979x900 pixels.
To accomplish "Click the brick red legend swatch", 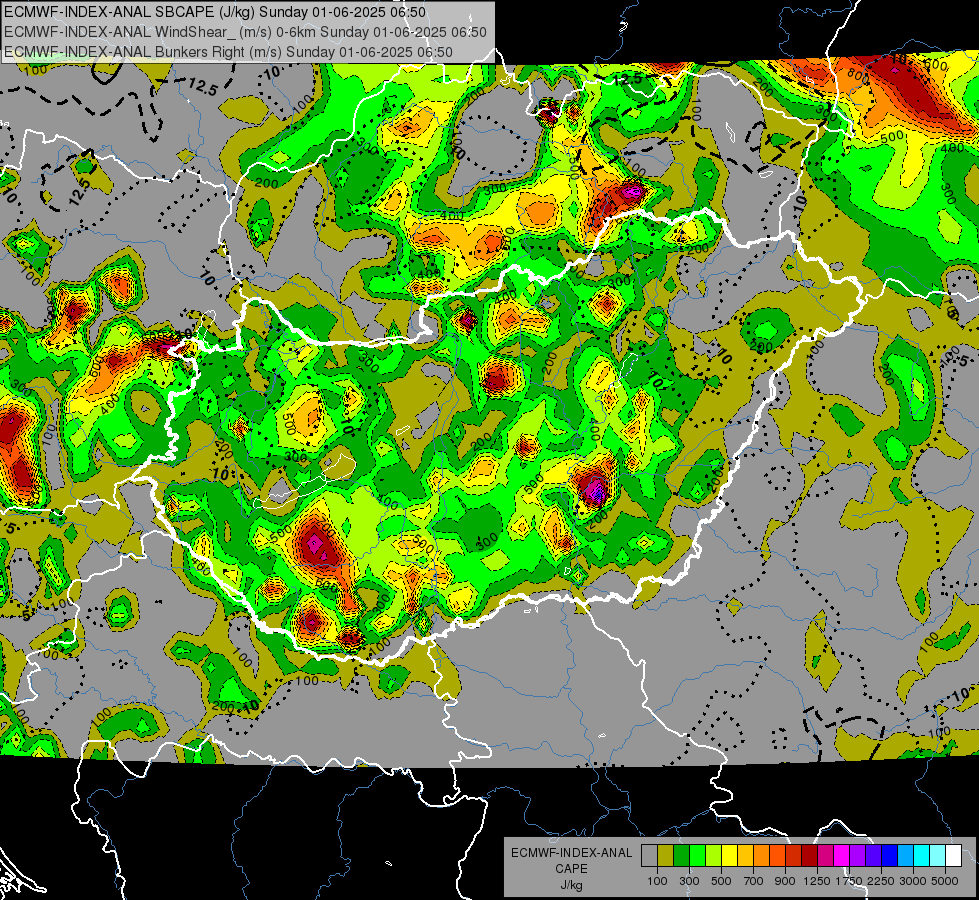I will (x=794, y=856).
